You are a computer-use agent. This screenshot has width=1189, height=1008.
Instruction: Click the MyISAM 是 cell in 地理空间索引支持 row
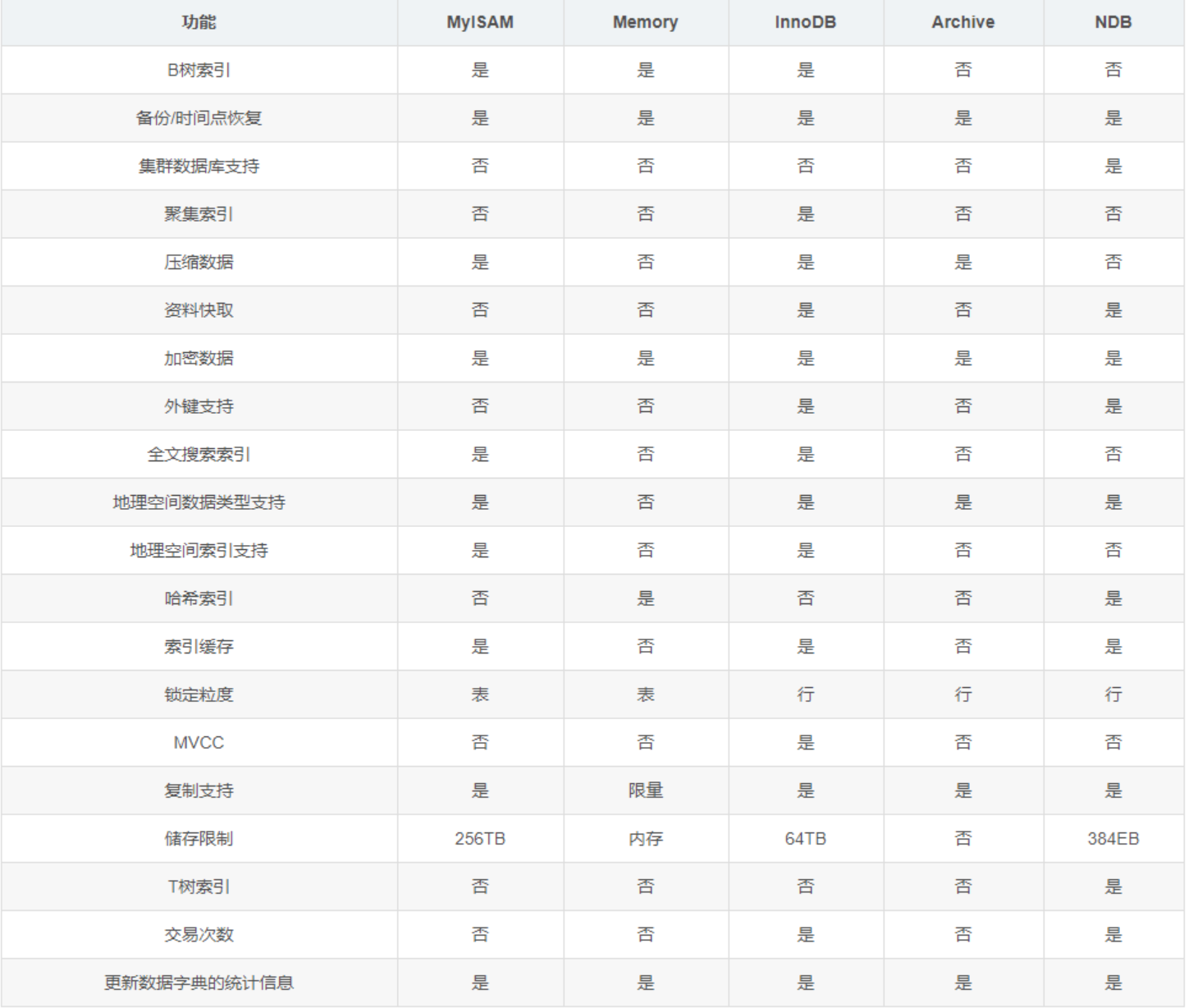pos(480,550)
